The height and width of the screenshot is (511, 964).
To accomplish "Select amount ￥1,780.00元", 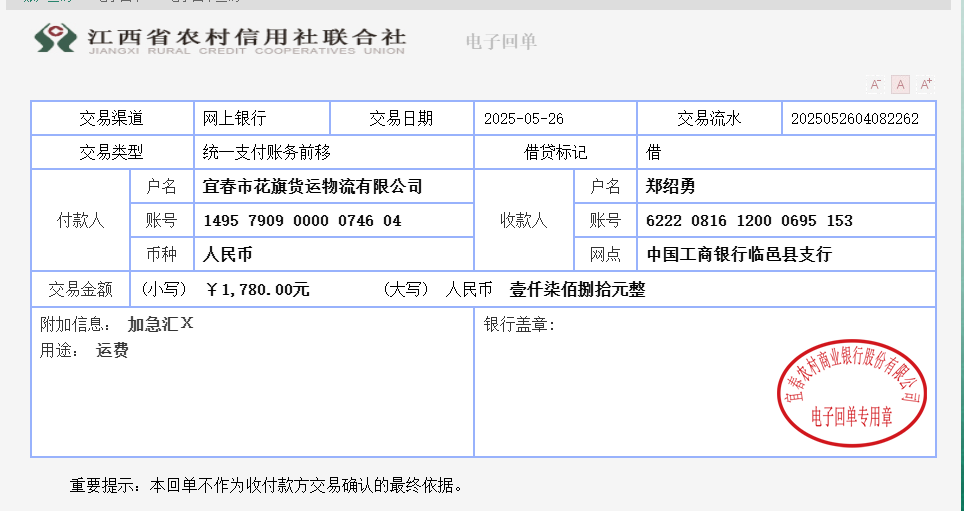I will (258, 289).
